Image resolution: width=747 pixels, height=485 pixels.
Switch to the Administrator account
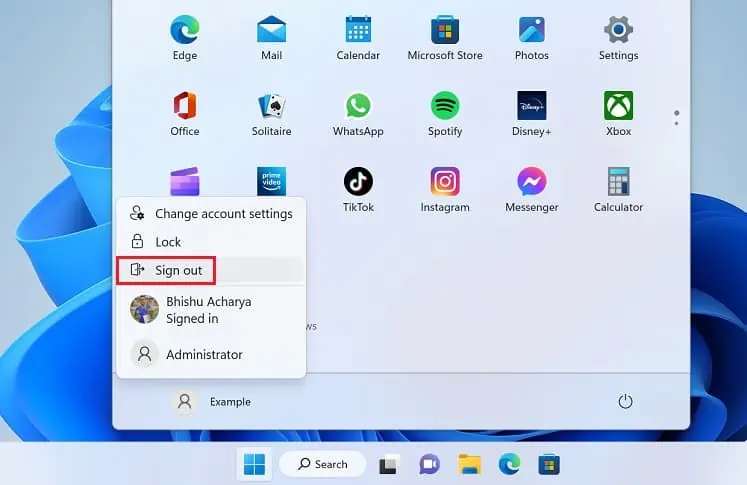click(x=211, y=354)
